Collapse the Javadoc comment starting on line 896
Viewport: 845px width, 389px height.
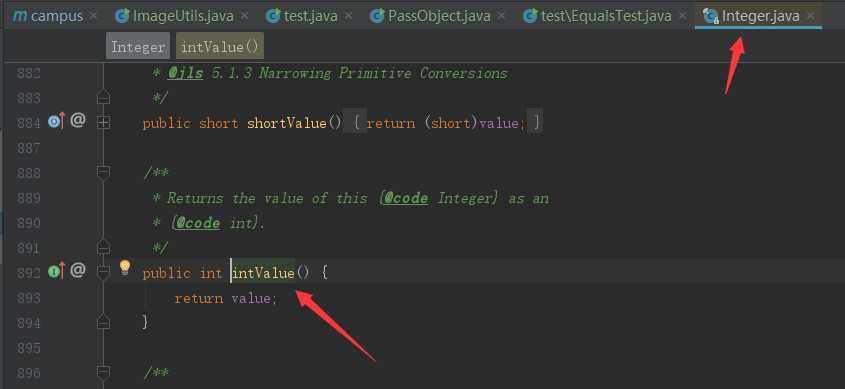[103, 372]
